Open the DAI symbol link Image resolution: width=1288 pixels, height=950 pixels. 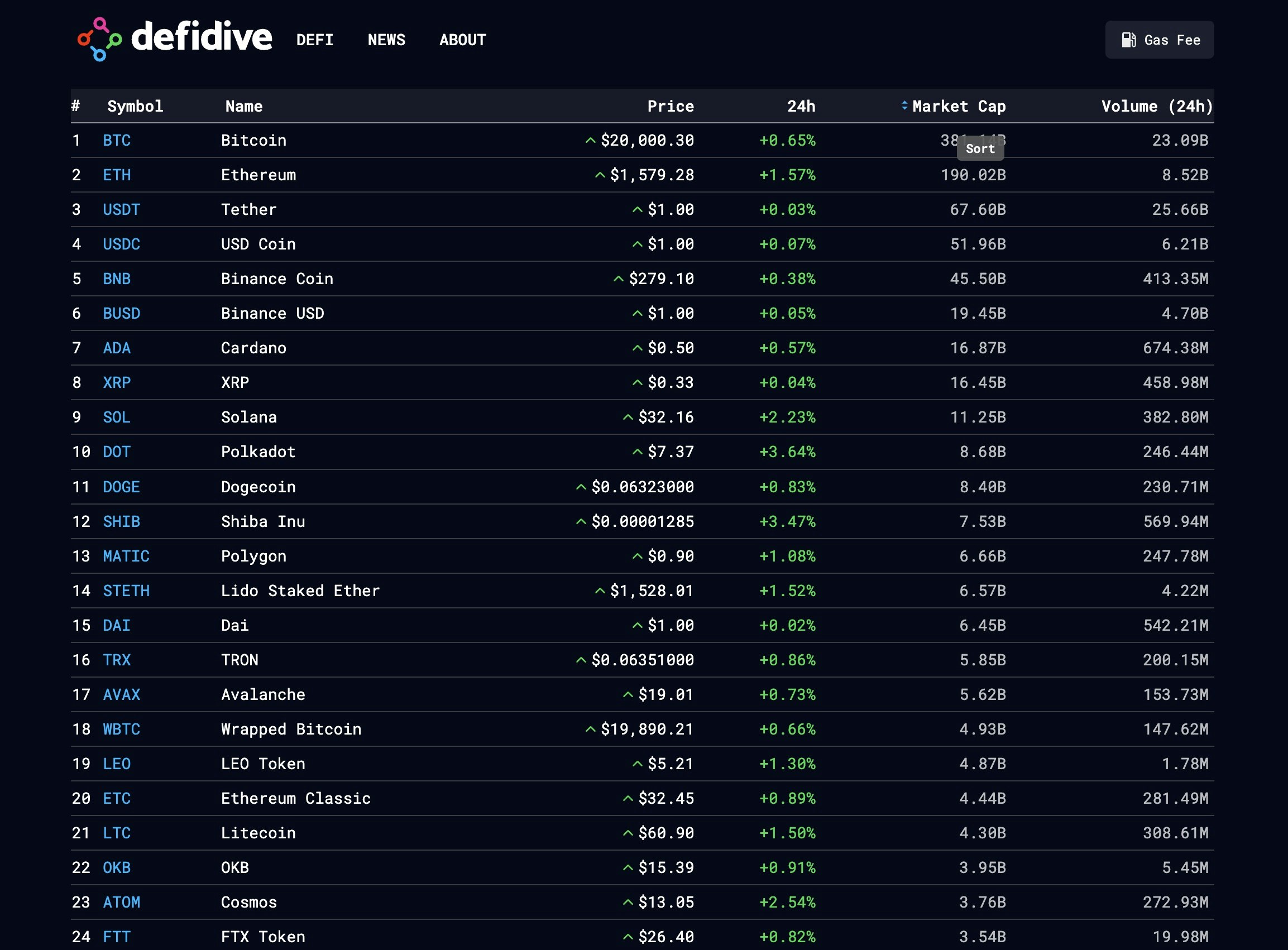point(117,626)
